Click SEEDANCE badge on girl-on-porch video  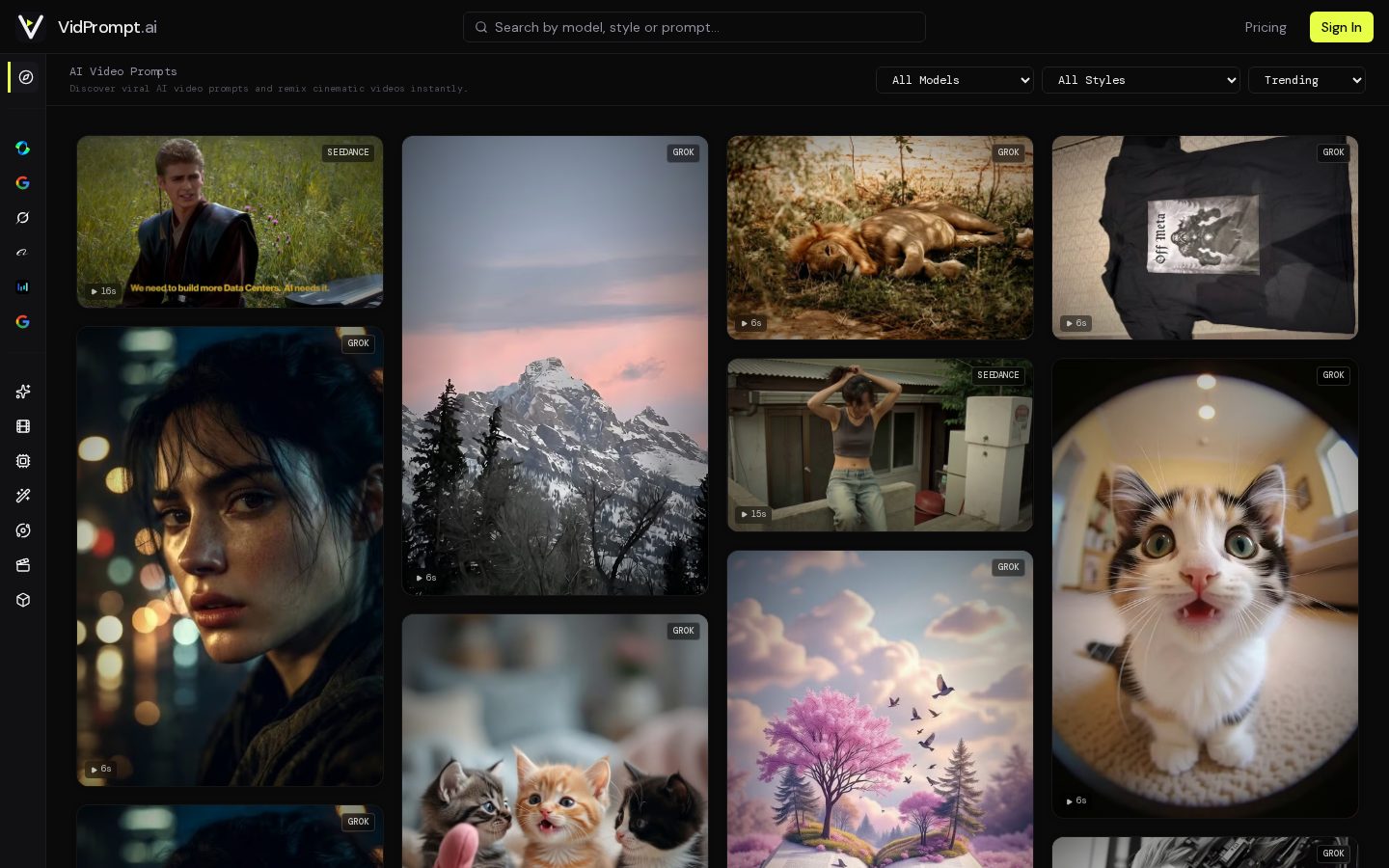(x=998, y=375)
